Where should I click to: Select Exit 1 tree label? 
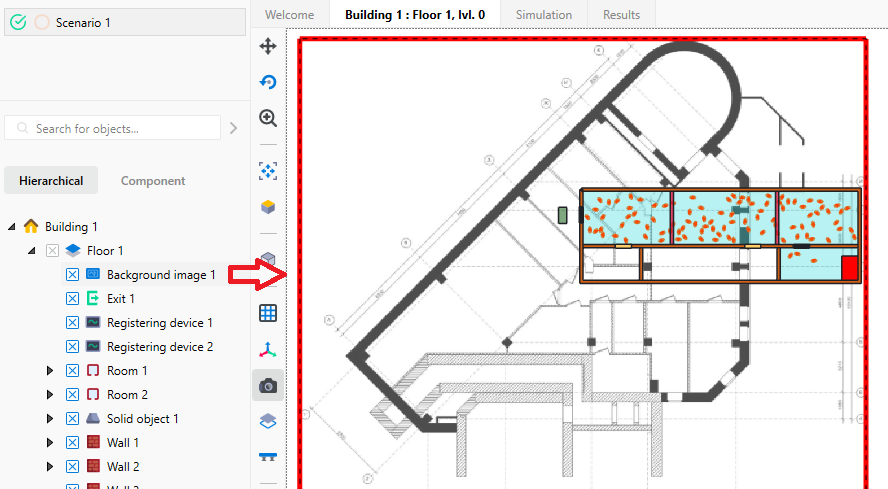(x=121, y=299)
